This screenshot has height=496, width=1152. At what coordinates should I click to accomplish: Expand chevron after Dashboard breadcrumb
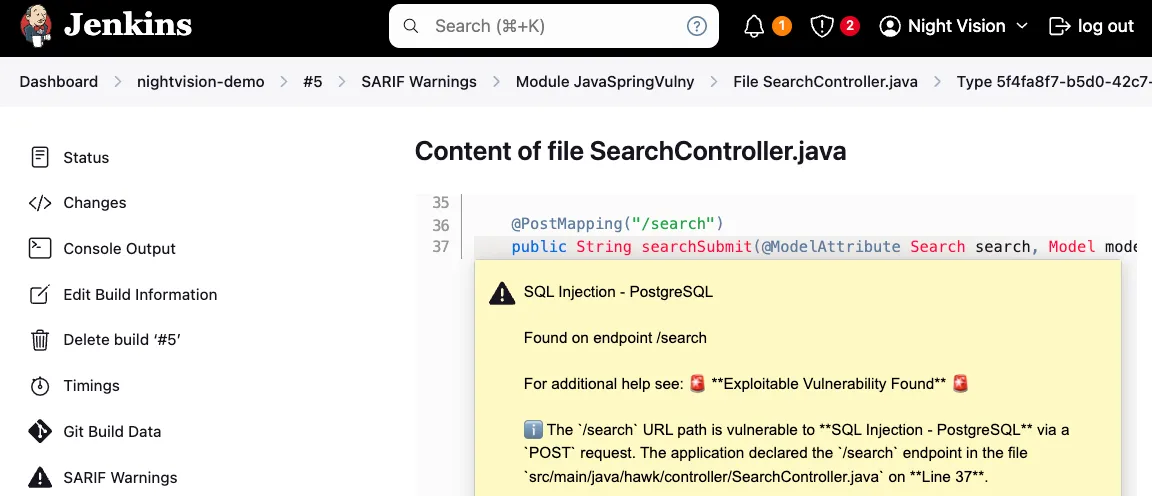(118, 82)
